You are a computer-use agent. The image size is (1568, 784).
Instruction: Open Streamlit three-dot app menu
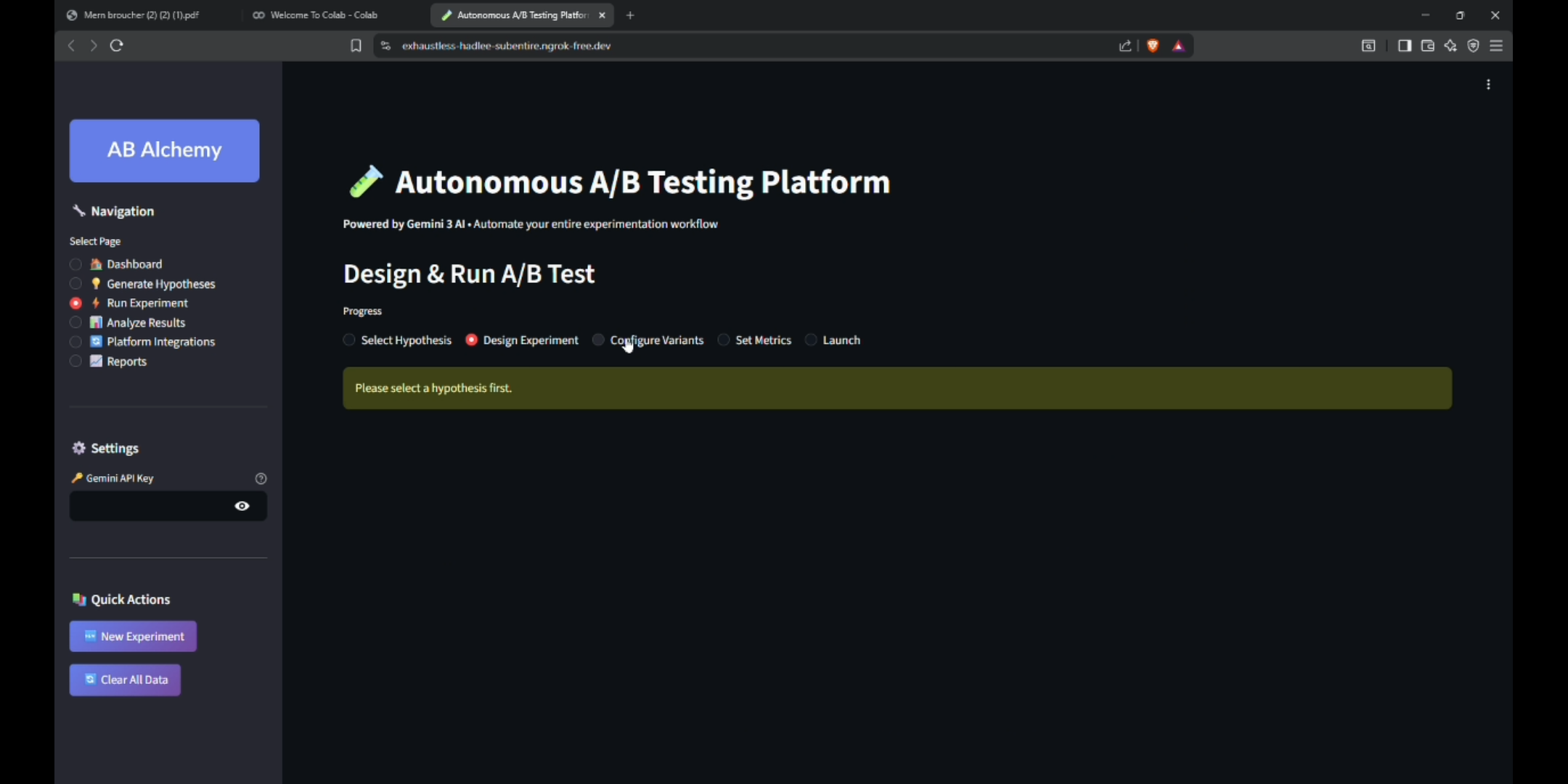(1488, 85)
